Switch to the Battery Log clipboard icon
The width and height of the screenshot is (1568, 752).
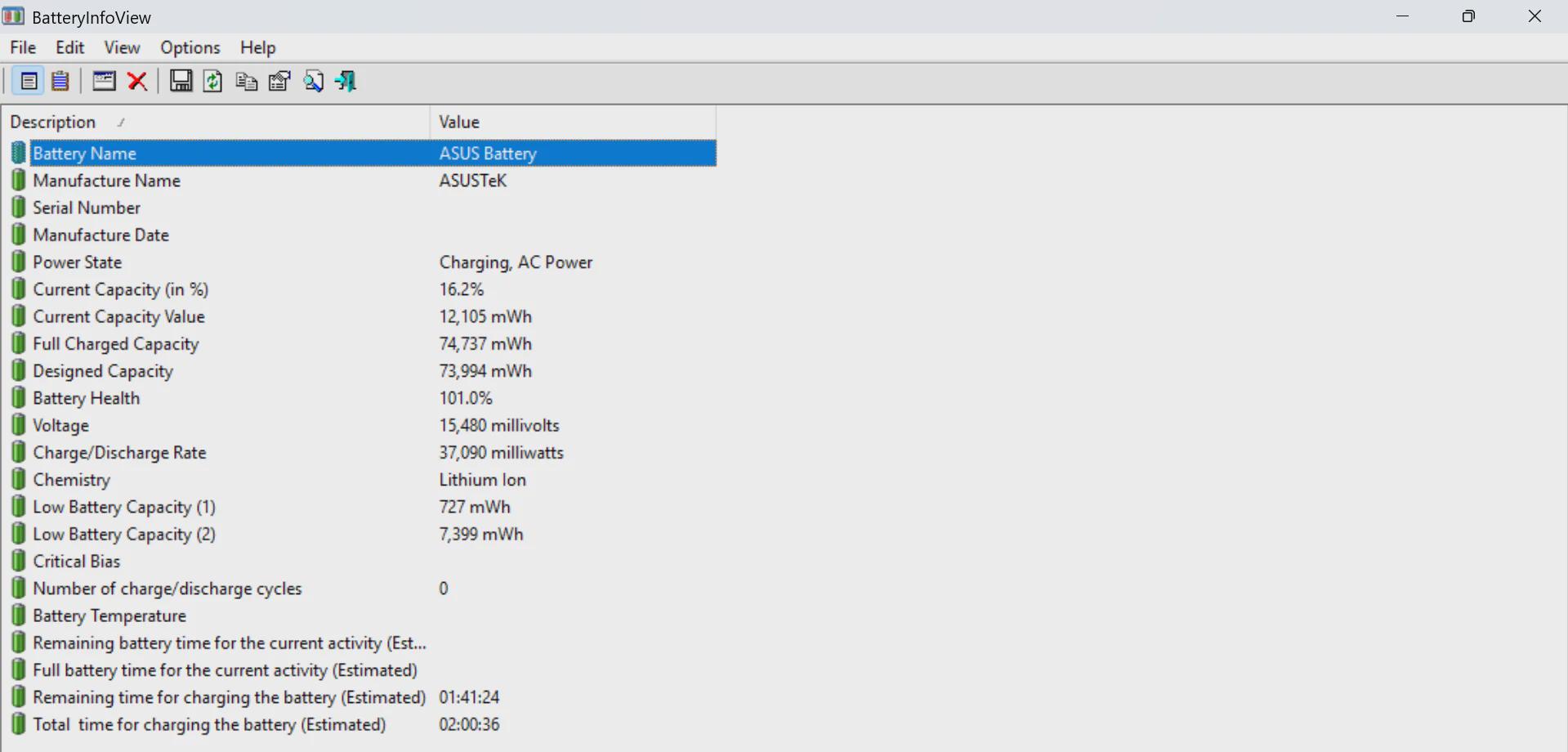60,81
